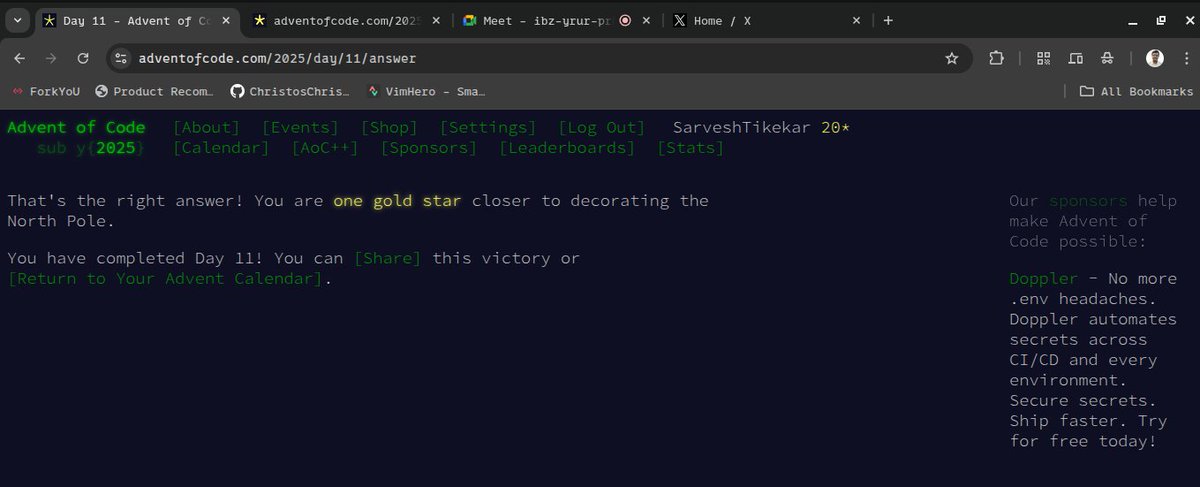Click [Return to Your Advent Calendar]
The width and height of the screenshot is (1200, 487).
point(166,279)
